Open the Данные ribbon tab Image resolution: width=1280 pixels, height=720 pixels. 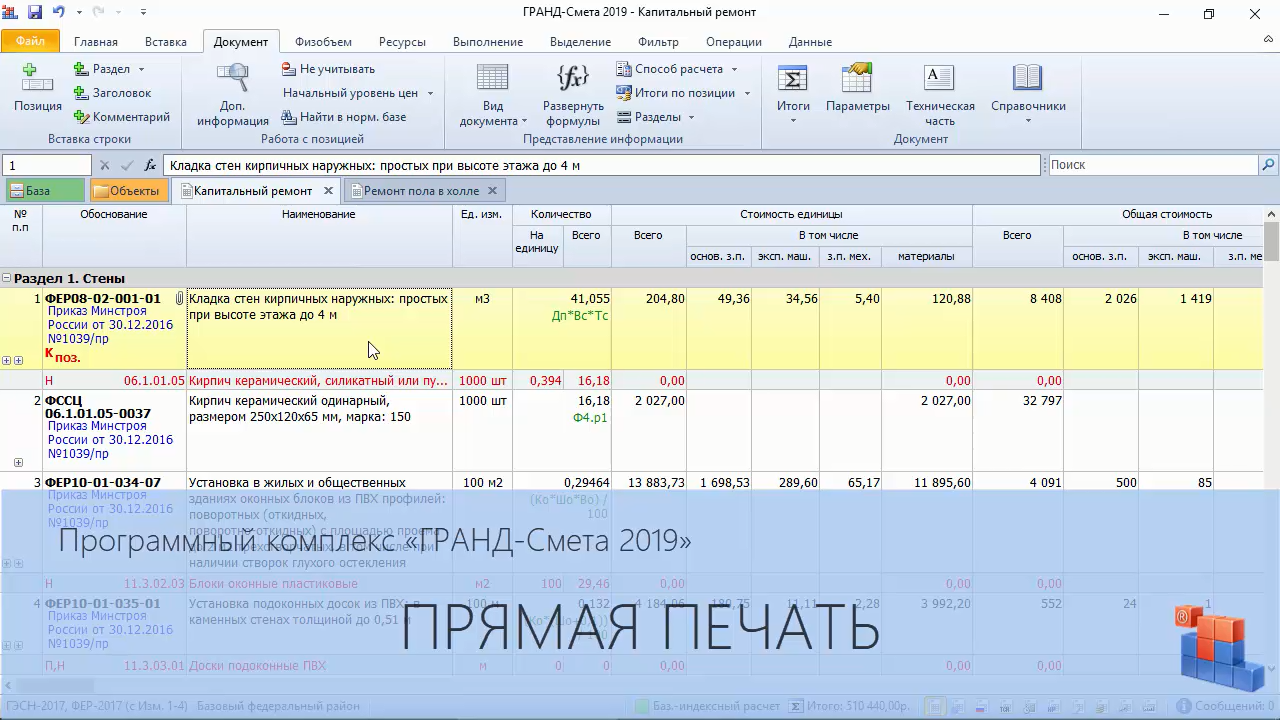coord(810,42)
